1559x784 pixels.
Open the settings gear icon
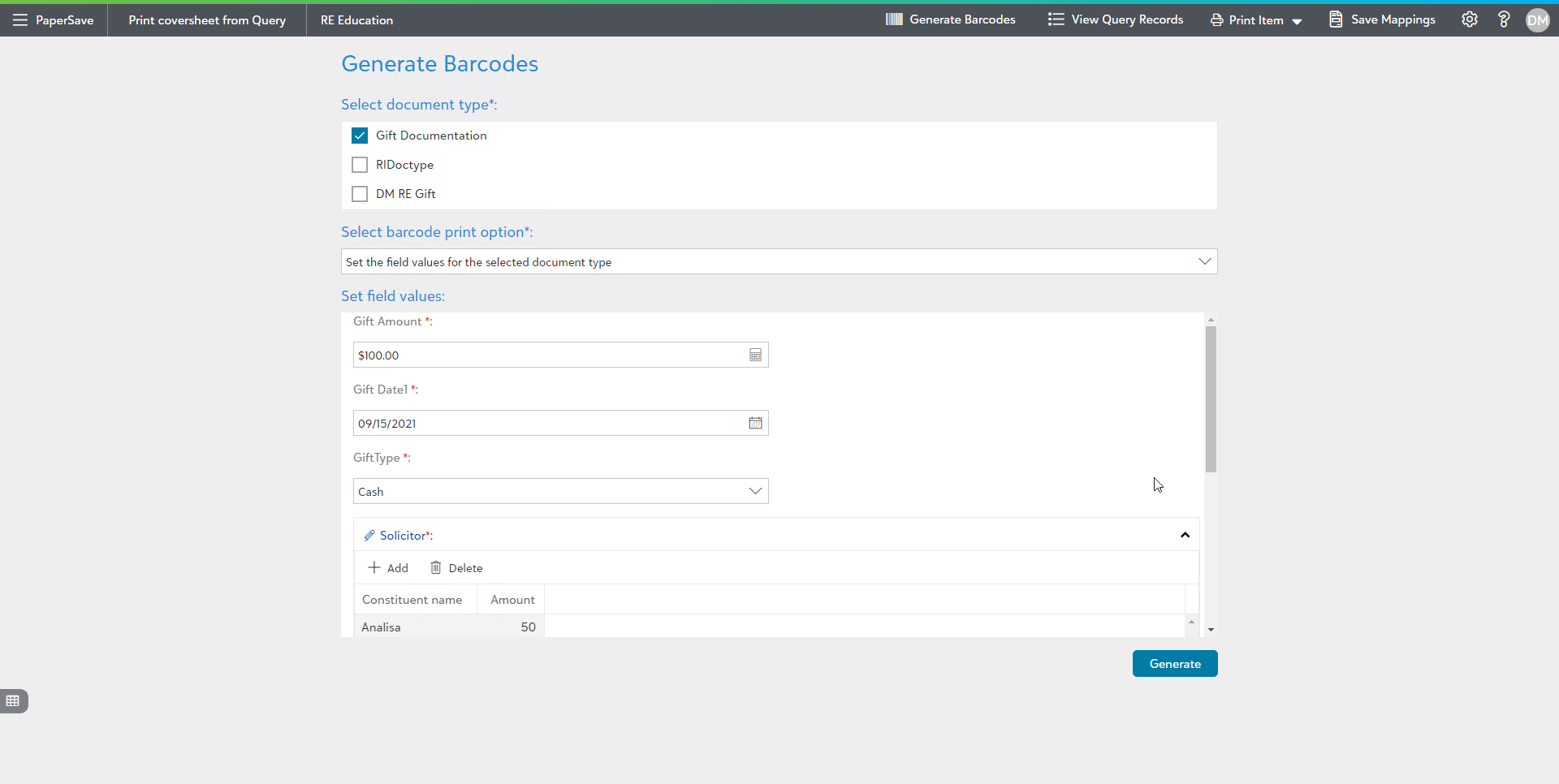(1469, 19)
